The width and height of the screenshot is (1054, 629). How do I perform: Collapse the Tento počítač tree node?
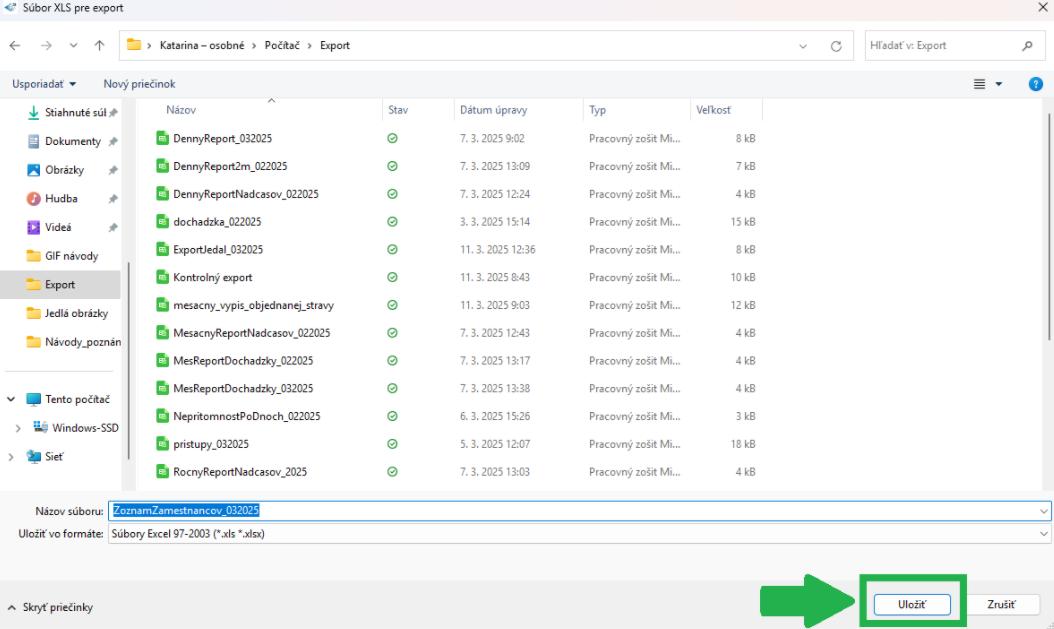12,400
